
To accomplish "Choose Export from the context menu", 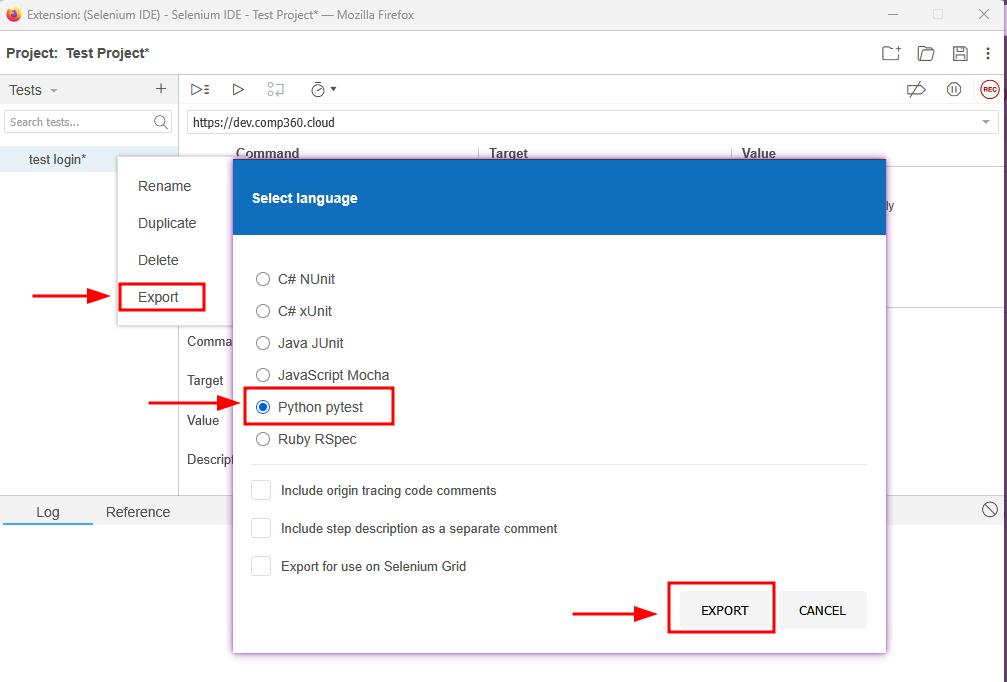I will (x=159, y=297).
